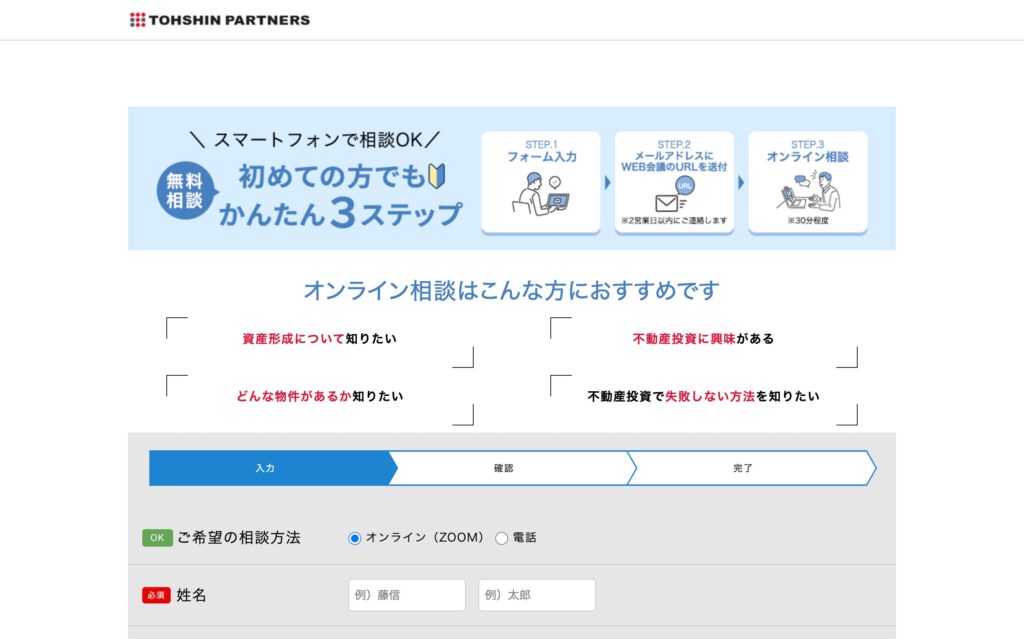The width and height of the screenshot is (1024, 639).
Task: Click the green OK badge
Action: (x=157, y=538)
